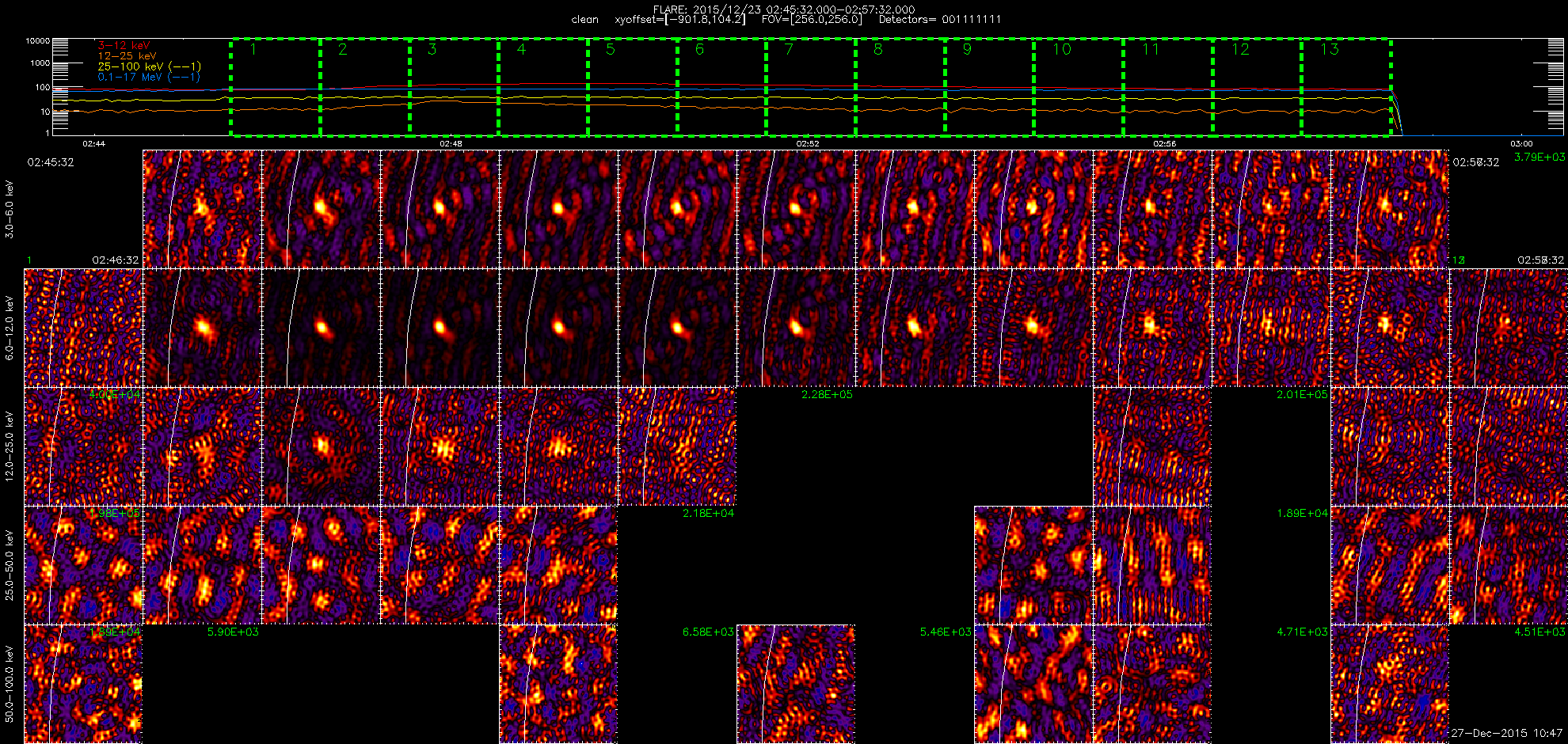1568x744 pixels.
Task: Select interval 9 marker in light curve
Action: (x=967, y=49)
